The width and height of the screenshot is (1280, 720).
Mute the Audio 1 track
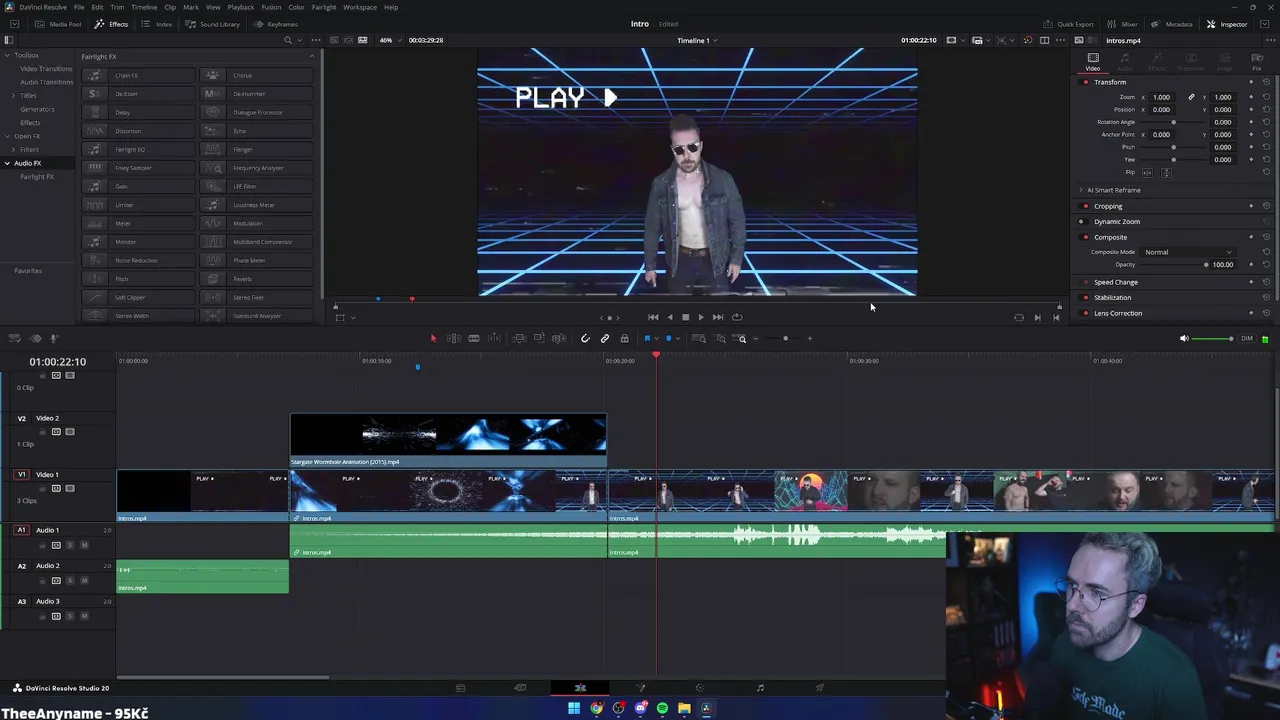point(84,545)
